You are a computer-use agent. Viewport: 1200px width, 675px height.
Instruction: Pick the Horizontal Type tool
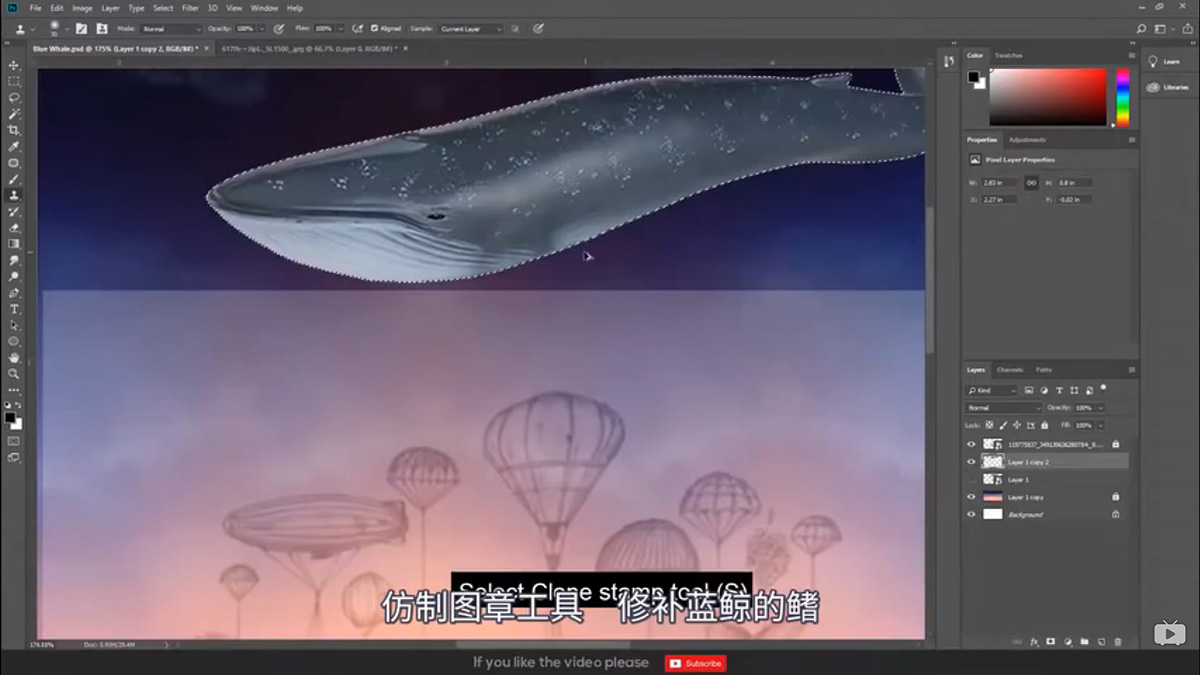[14, 310]
